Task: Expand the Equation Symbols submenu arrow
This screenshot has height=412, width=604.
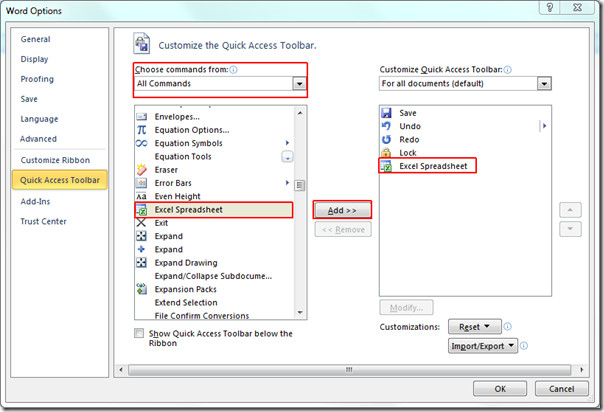Action: 287,143
